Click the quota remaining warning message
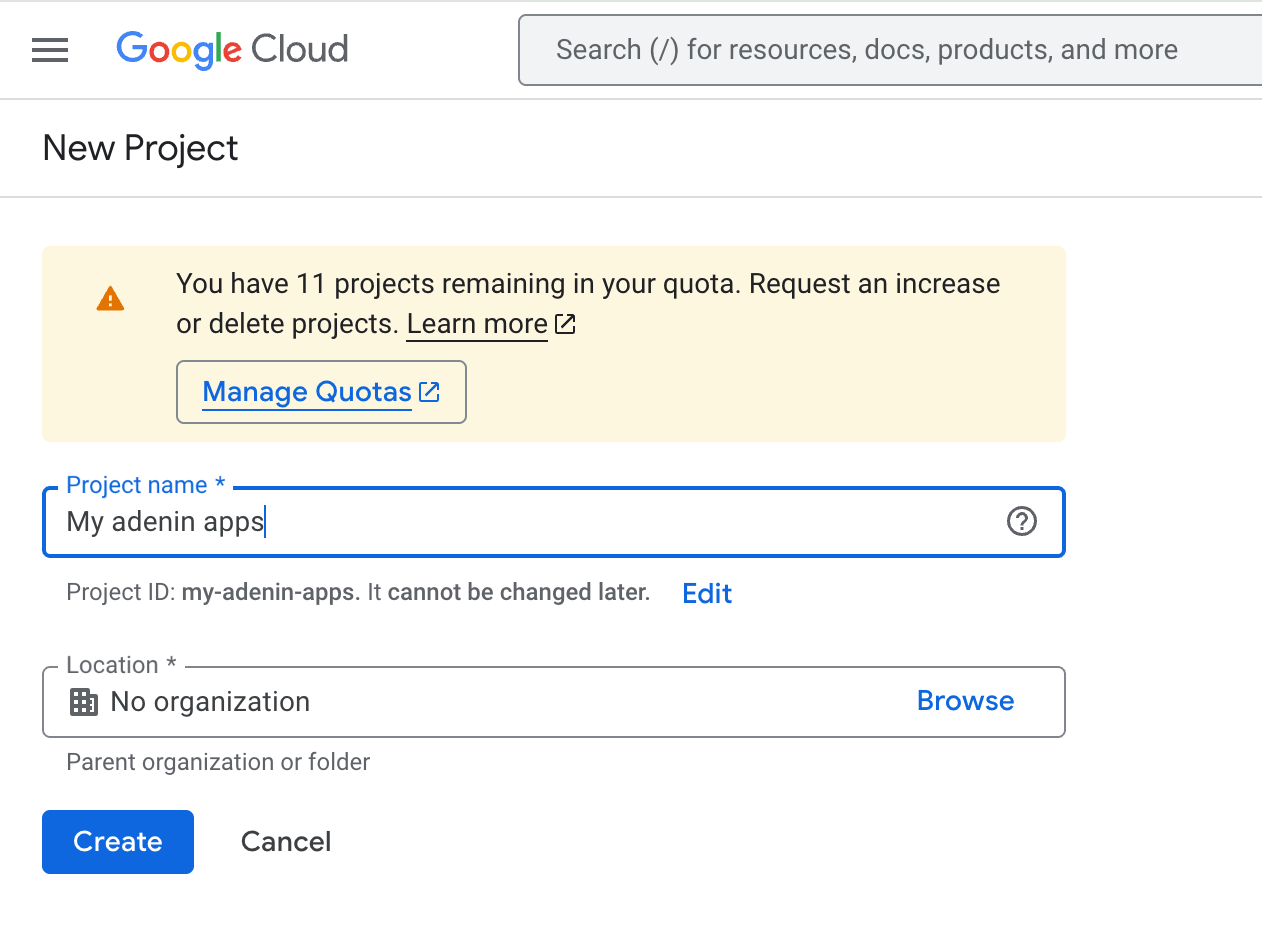 pos(588,285)
